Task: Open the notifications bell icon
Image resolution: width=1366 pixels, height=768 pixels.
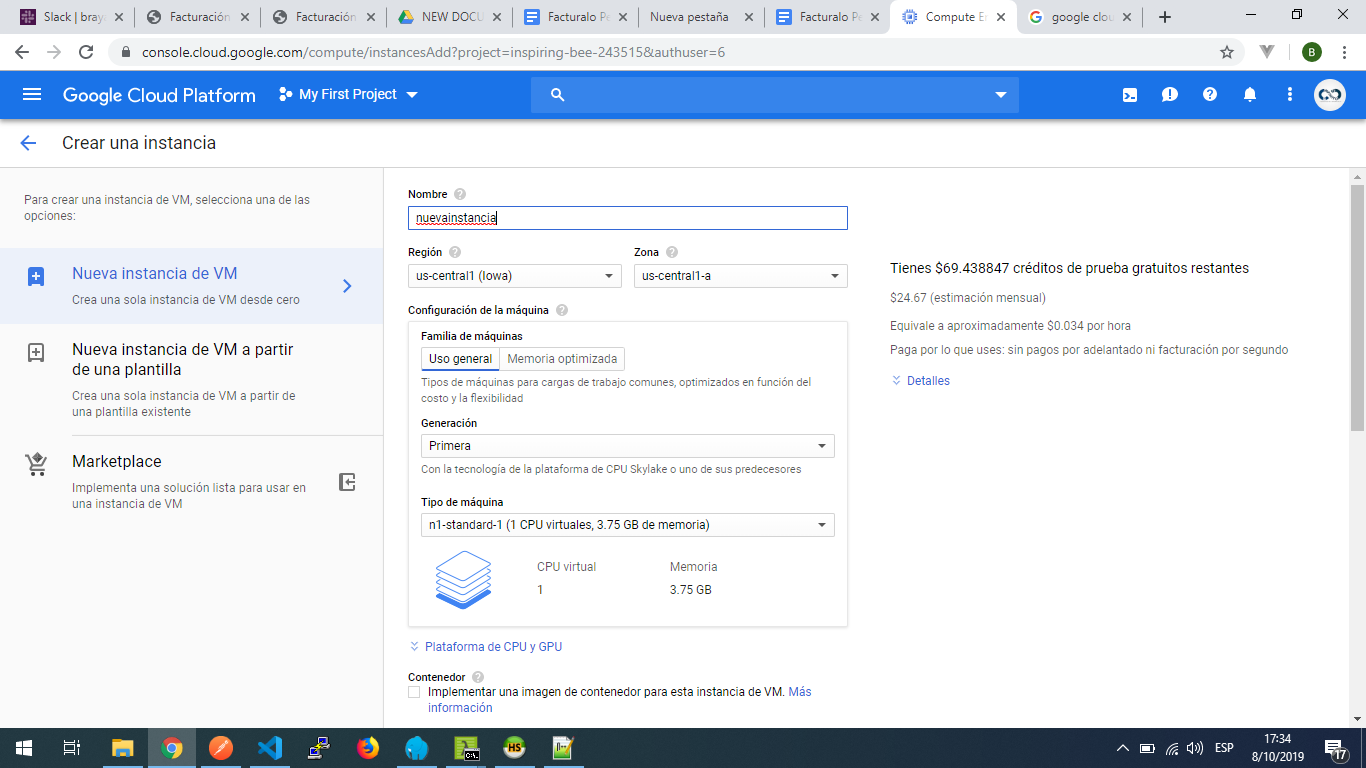Action: pyautogui.click(x=1250, y=95)
